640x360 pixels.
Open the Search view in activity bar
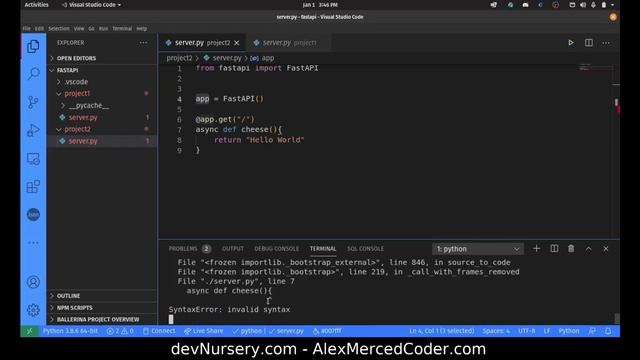click(x=33, y=74)
